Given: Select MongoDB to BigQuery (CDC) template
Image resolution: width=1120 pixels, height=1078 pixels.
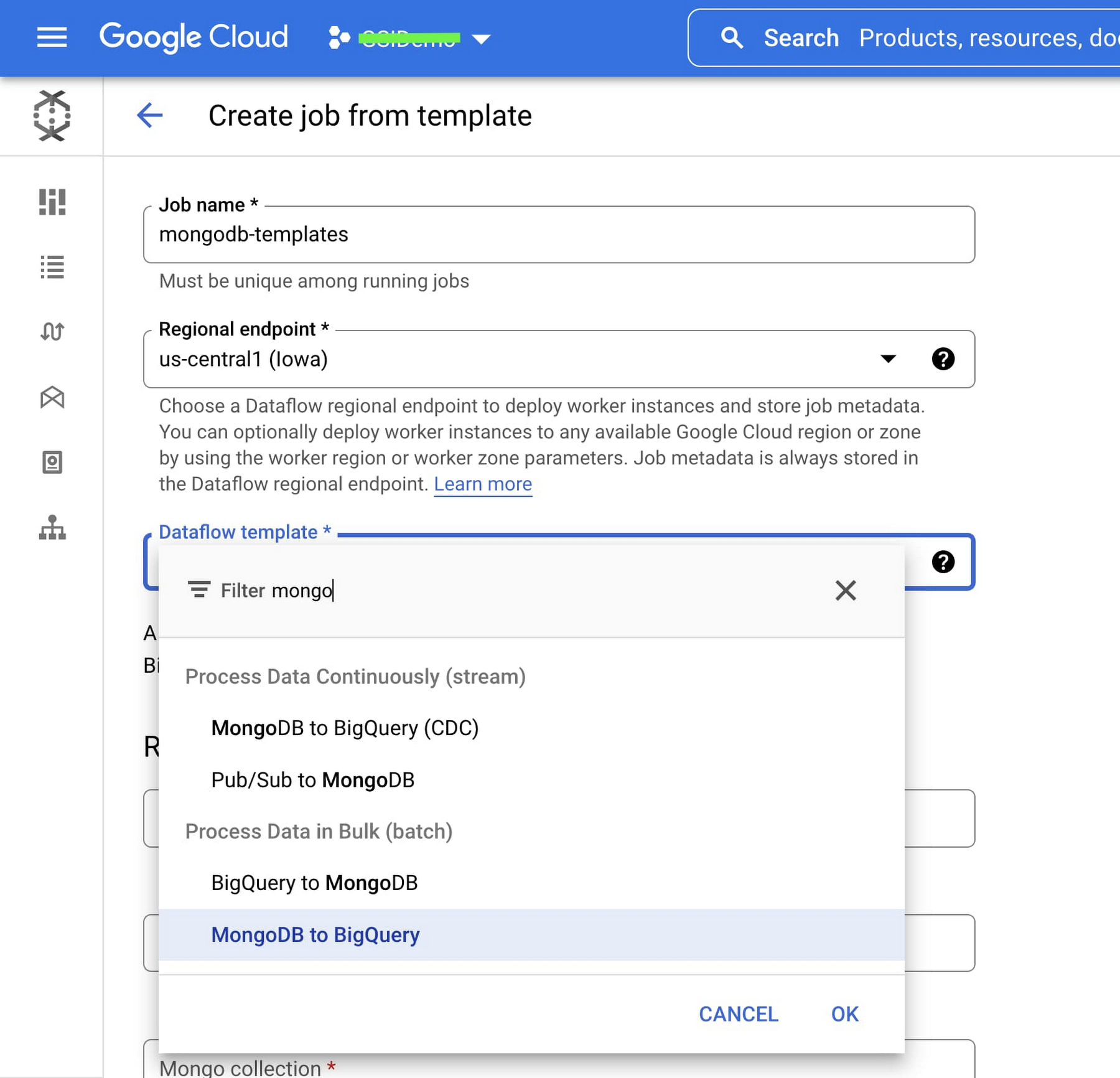Looking at the screenshot, I should coord(531,728).
